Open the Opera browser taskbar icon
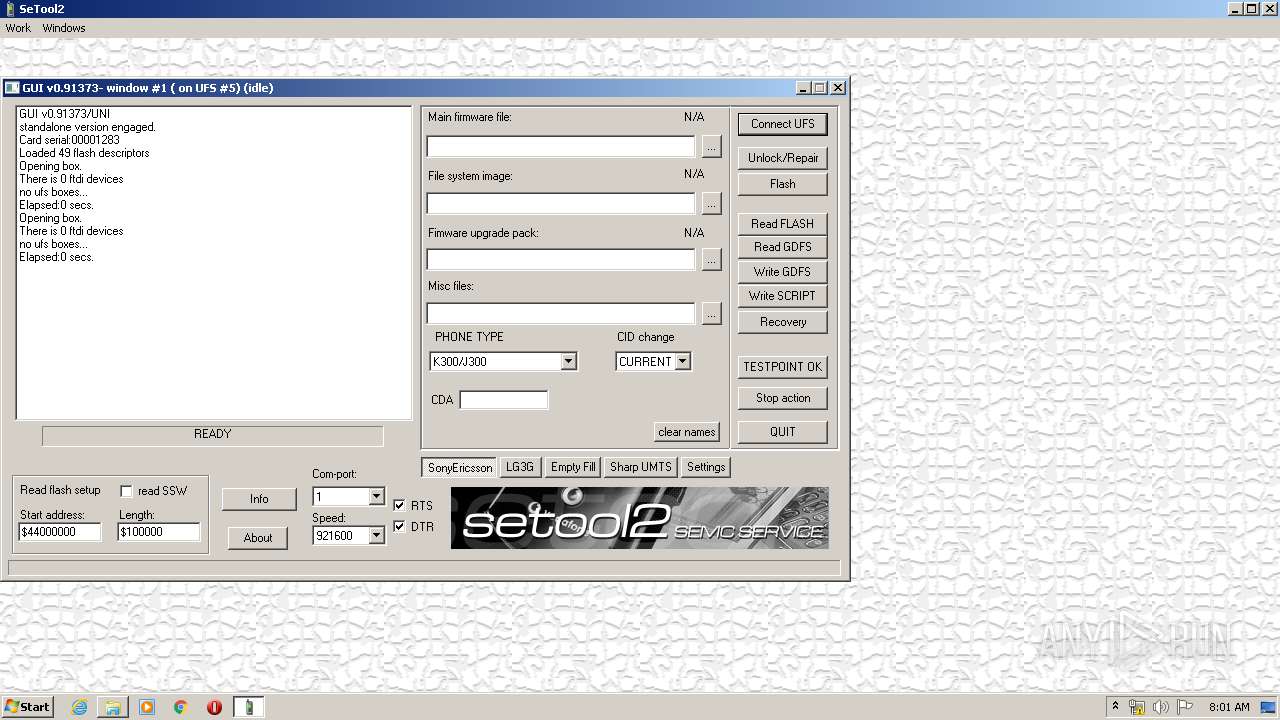This screenshot has height=720, width=1280. [x=215, y=707]
